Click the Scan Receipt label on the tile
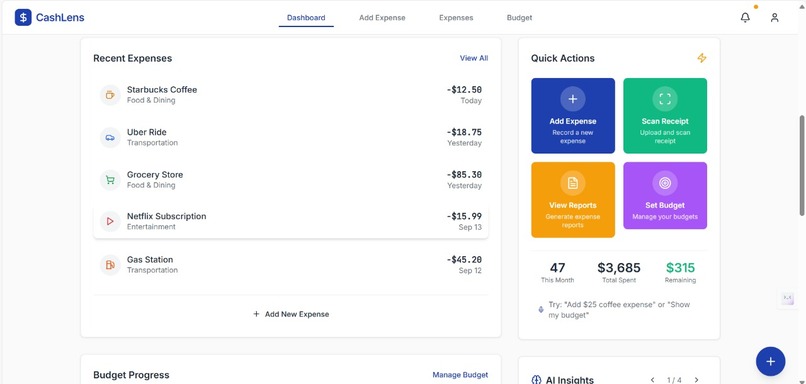806x384 pixels. click(x=665, y=121)
